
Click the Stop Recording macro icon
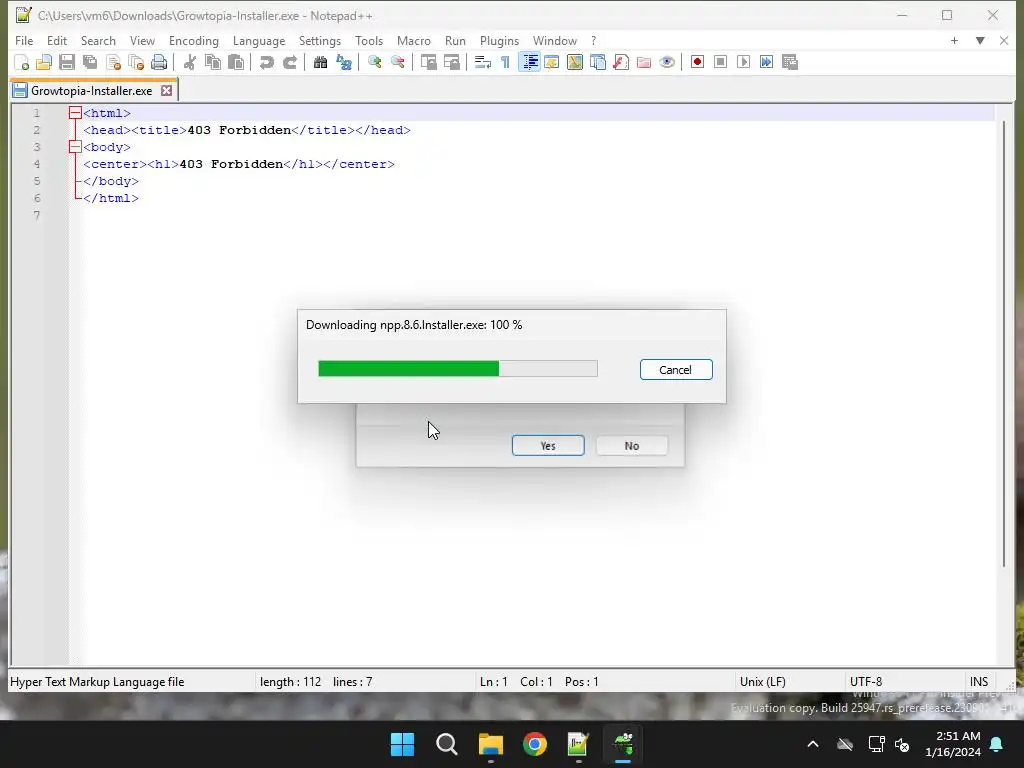(x=720, y=62)
